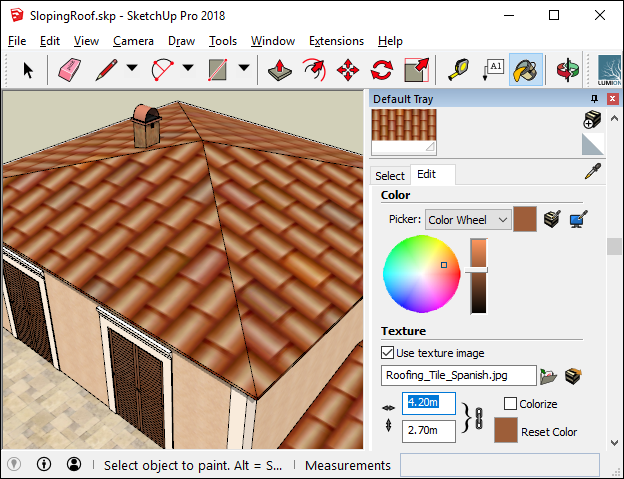The width and height of the screenshot is (624, 479).
Task: Toggle the aspect ratio lock chain
Action: click(479, 417)
